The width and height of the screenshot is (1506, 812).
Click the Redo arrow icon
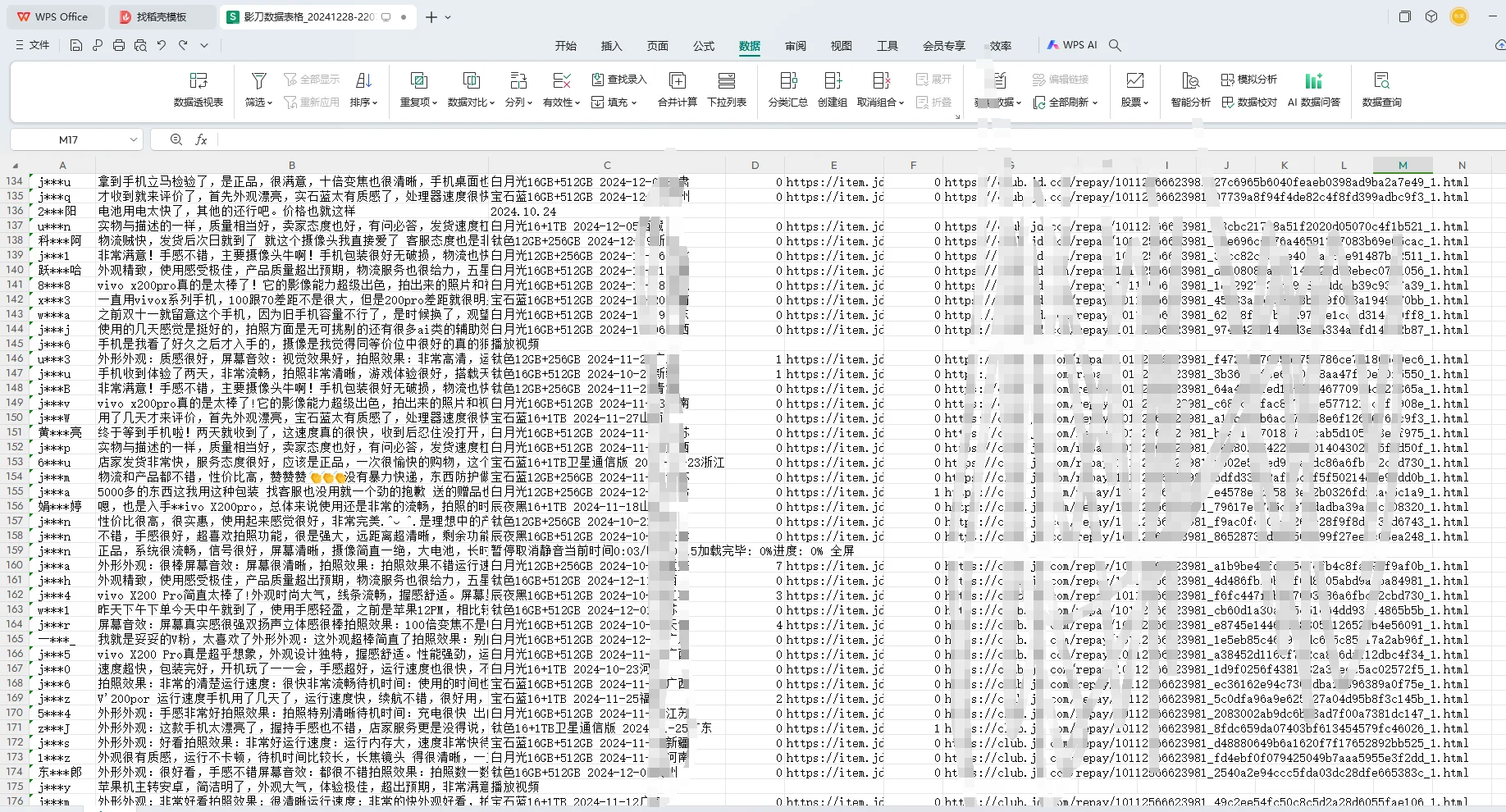183,45
